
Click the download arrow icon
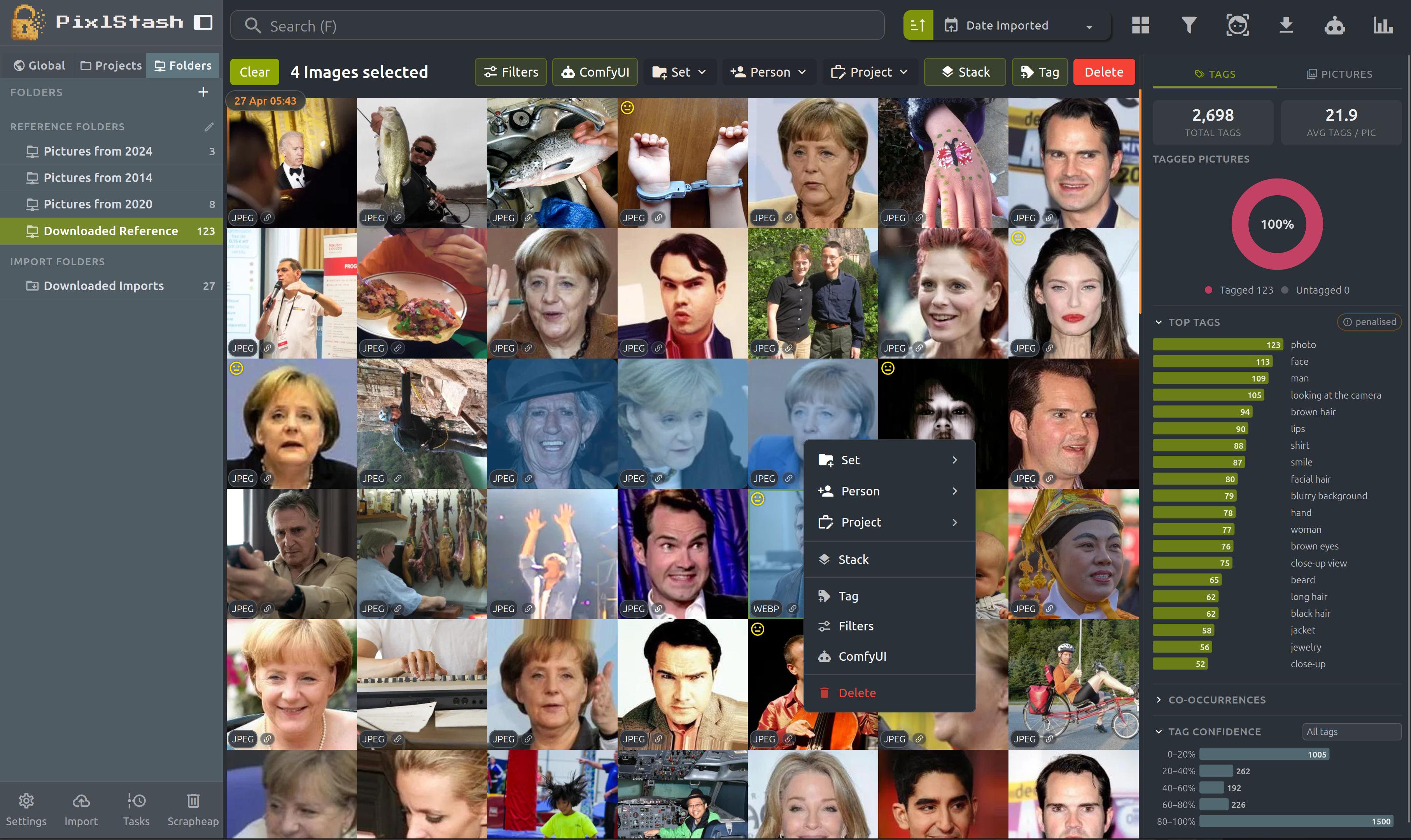[x=1286, y=25]
